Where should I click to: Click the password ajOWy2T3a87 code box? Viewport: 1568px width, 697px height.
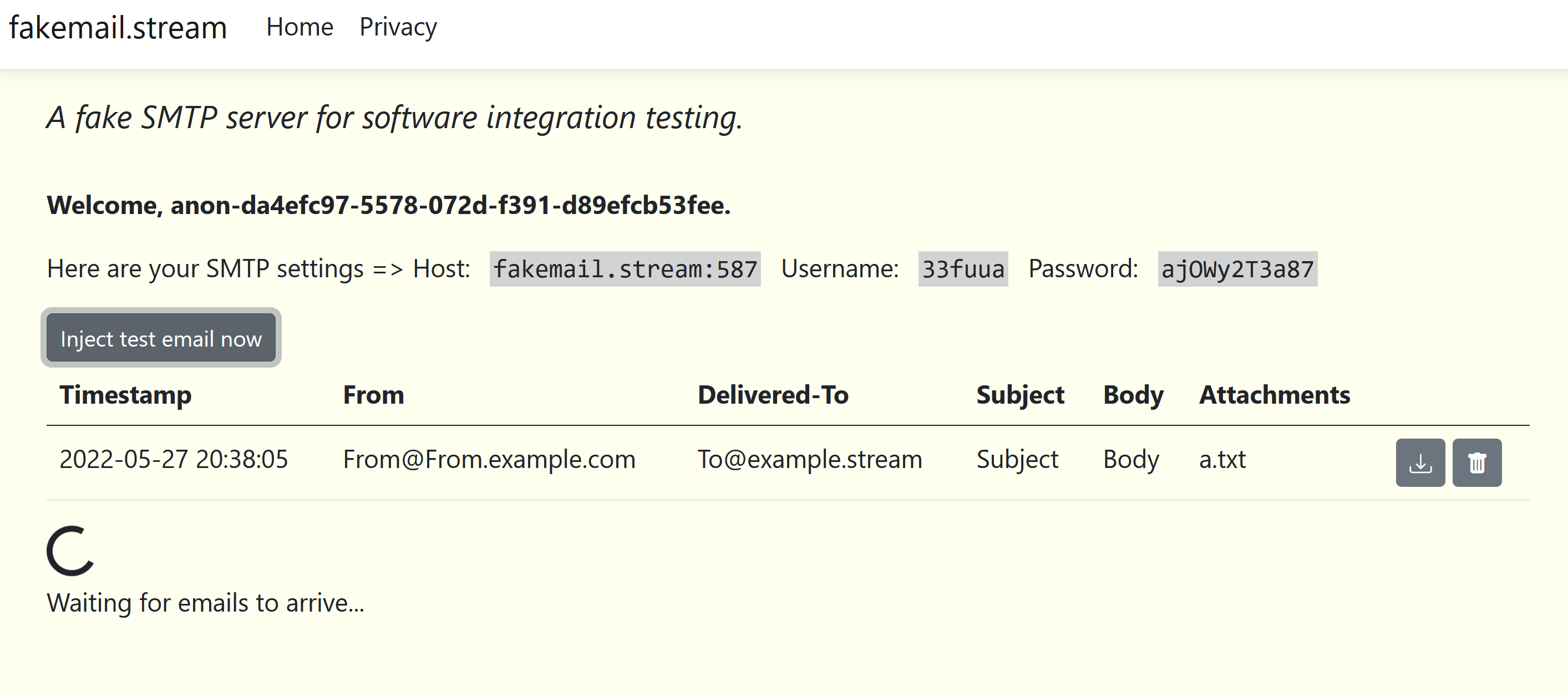[x=1237, y=269]
